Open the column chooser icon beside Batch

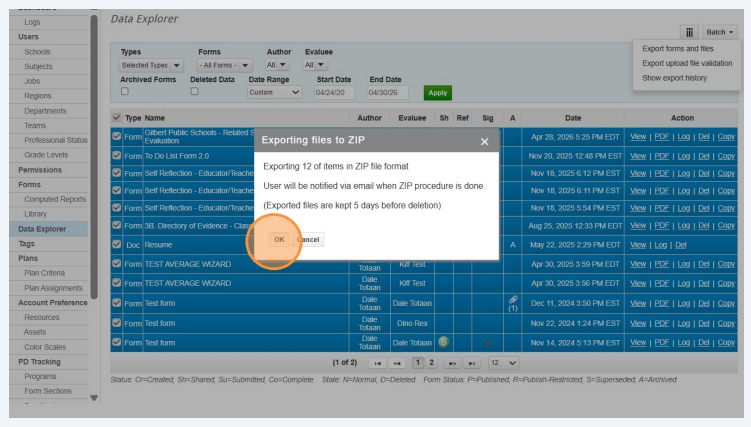(689, 32)
